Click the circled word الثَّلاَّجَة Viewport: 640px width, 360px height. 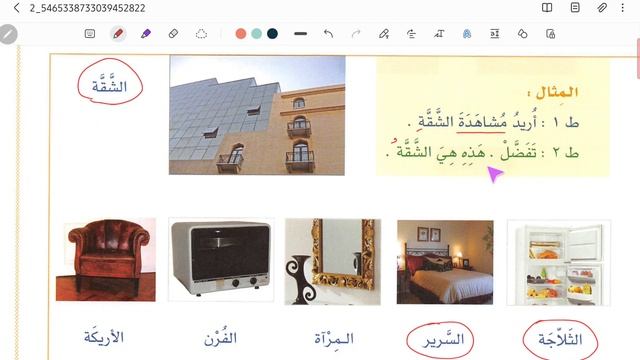(560, 340)
